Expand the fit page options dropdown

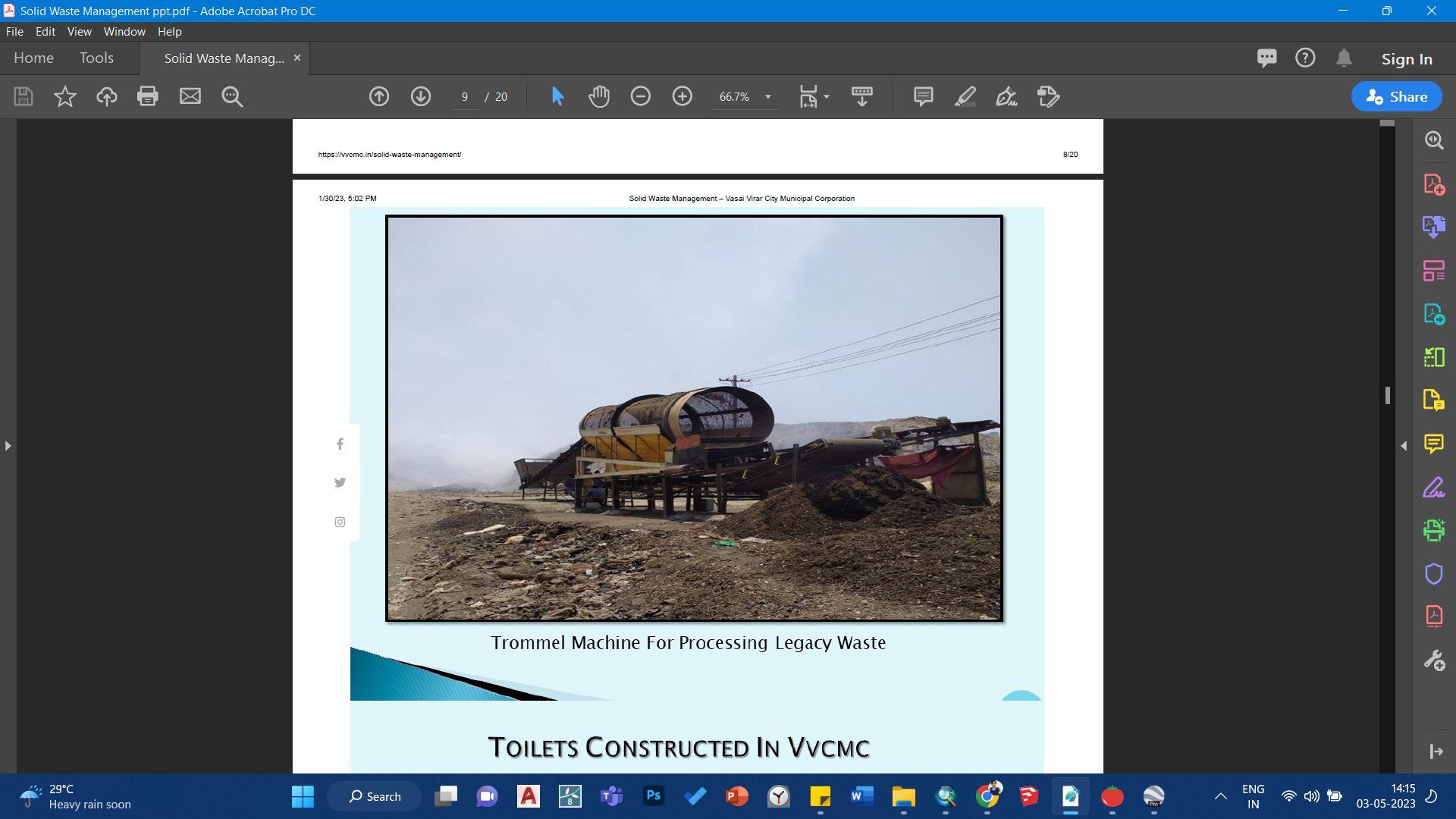click(x=827, y=96)
